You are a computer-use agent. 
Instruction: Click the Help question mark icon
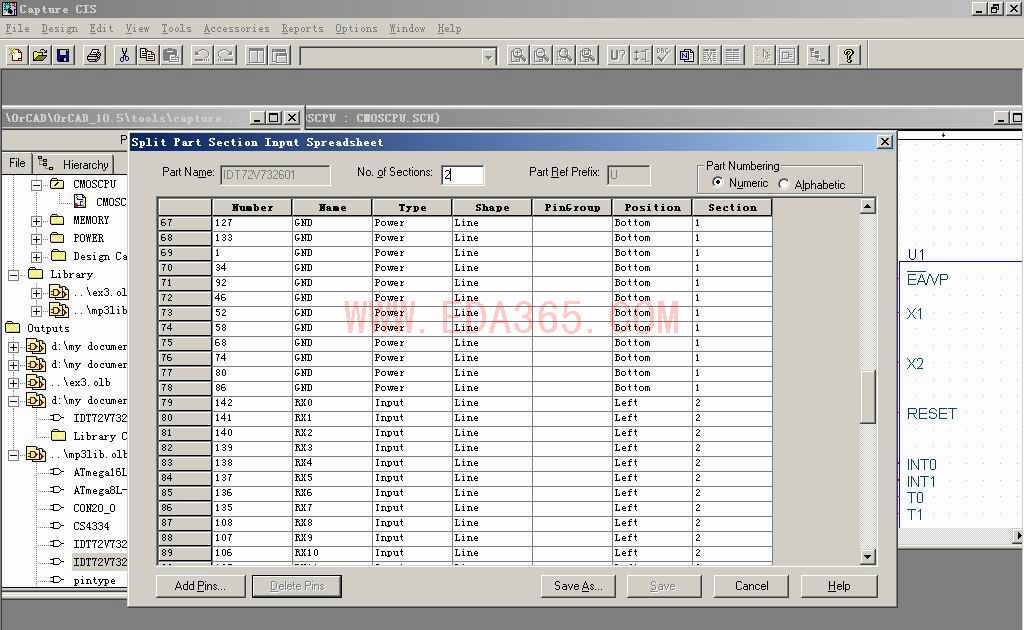click(848, 55)
